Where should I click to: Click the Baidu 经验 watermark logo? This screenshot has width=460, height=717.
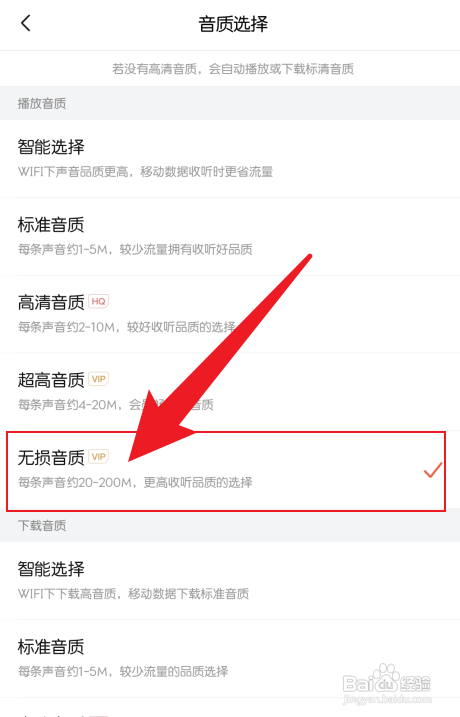click(387, 684)
